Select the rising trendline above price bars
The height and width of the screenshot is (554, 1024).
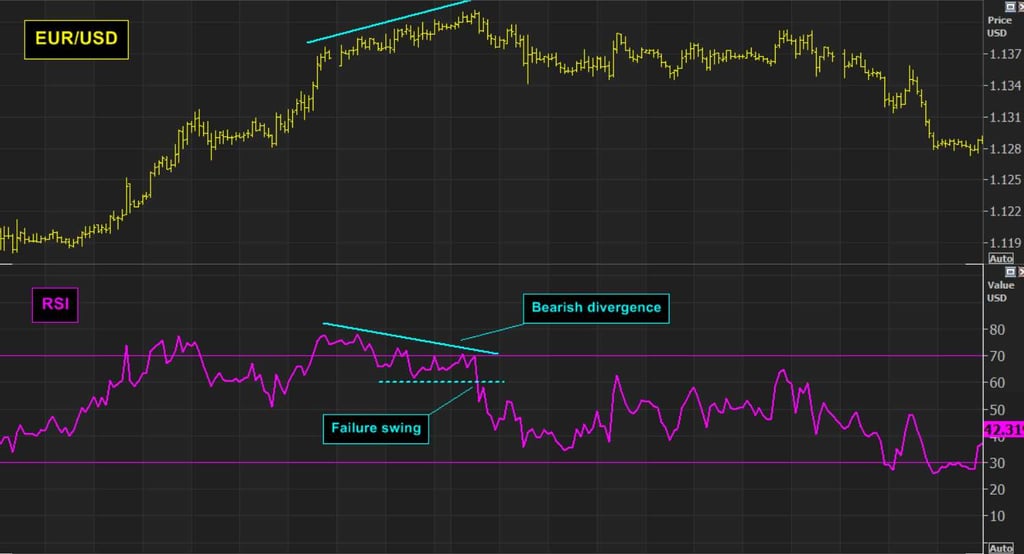click(x=389, y=22)
